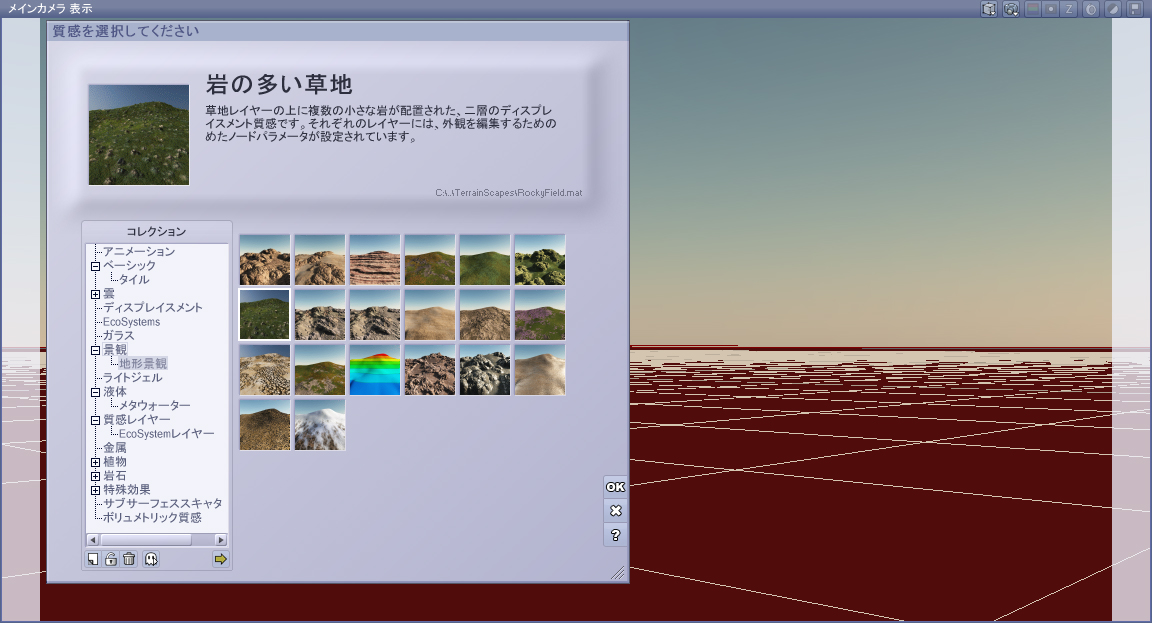The image size is (1152, 623).
Task: Collapse the ベーシック tree node
Action: [96, 266]
